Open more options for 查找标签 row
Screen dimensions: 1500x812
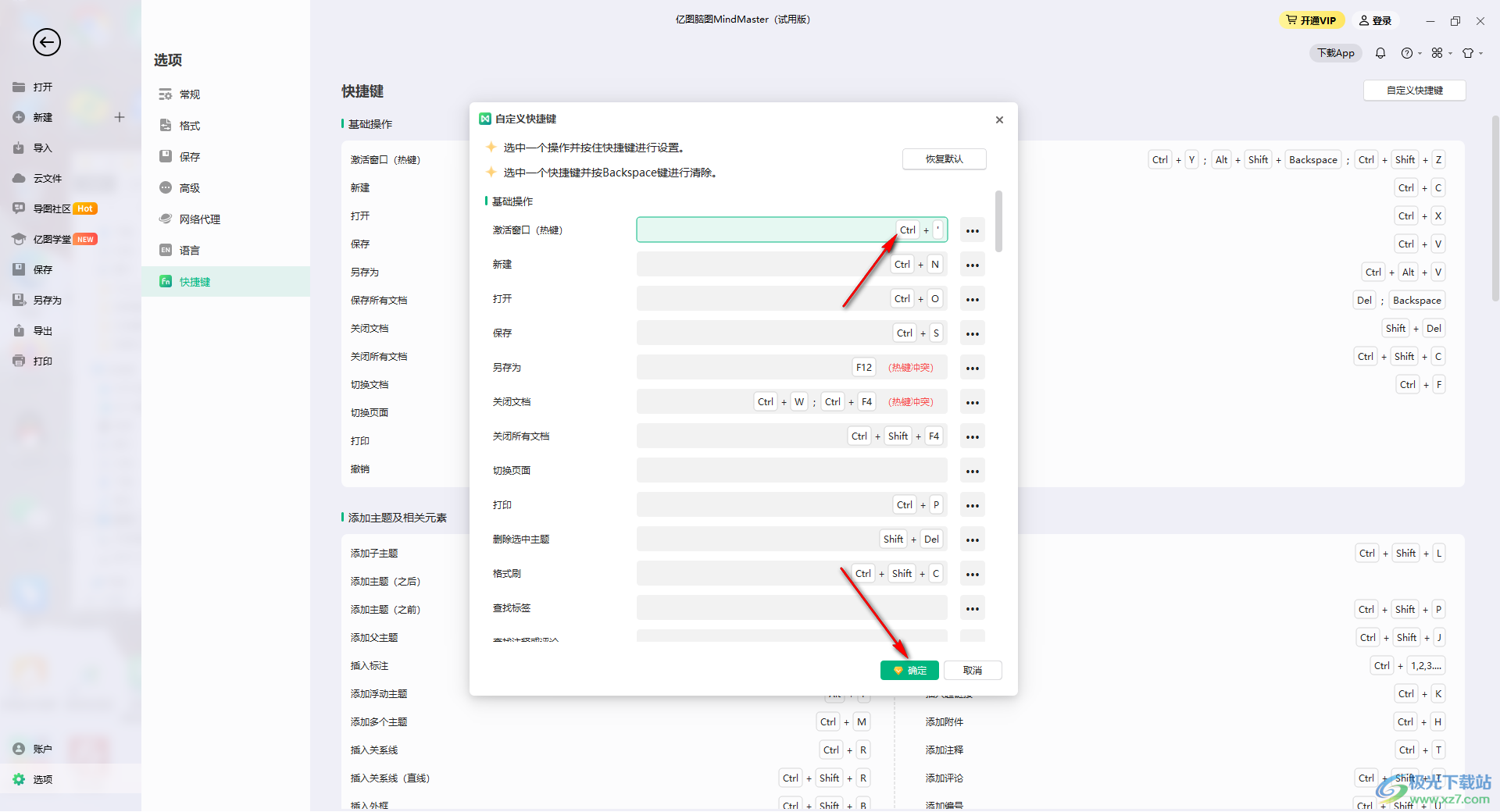tap(972, 608)
